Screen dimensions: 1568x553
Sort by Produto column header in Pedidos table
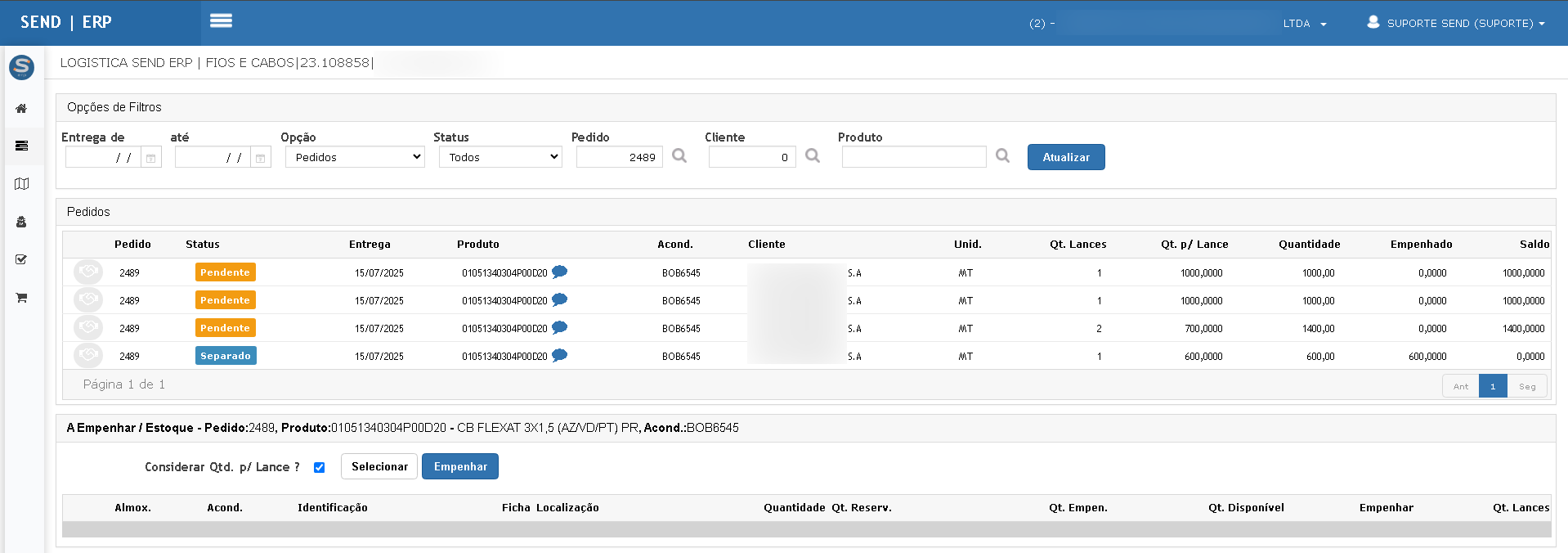click(478, 244)
